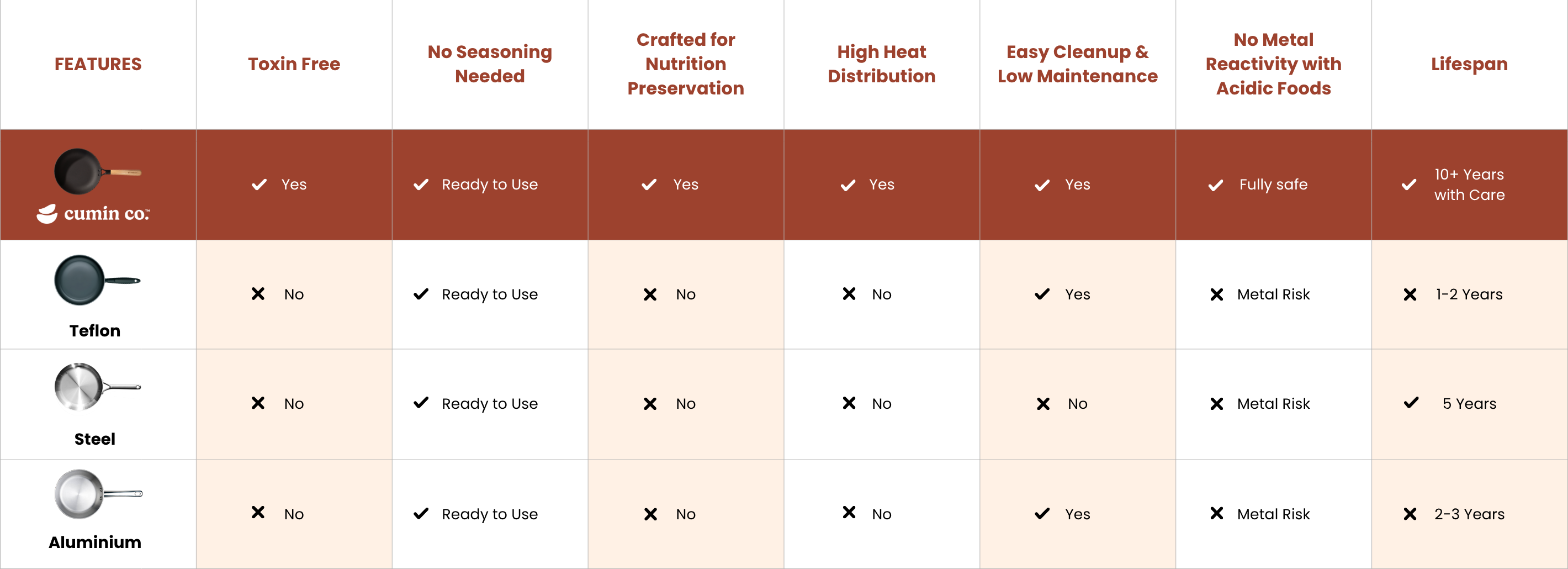Click the X icon for Steel Easy Cleanup

(1043, 404)
